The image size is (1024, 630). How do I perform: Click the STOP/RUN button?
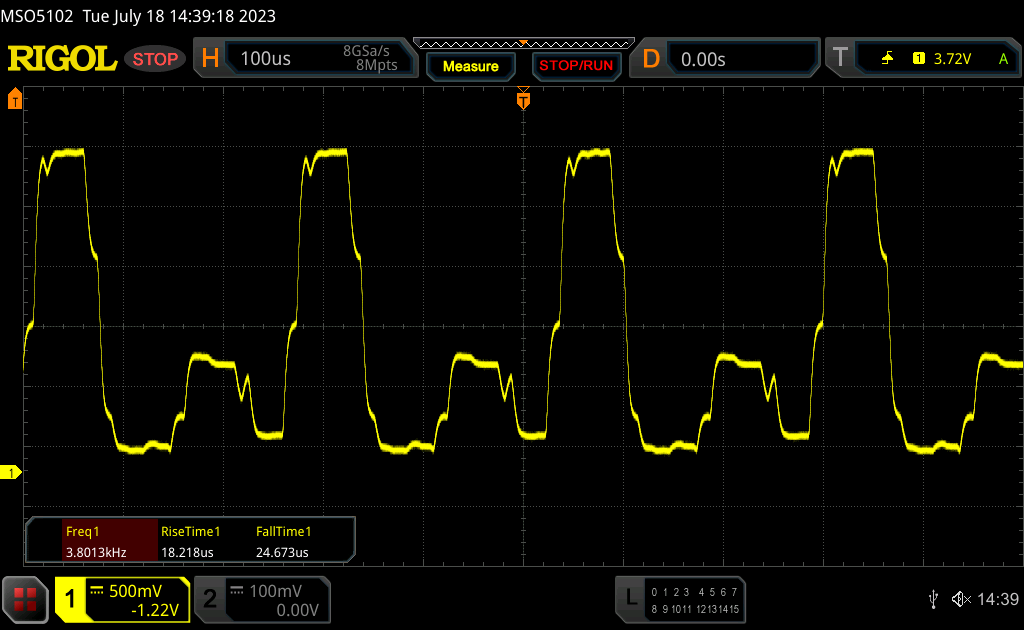[x=576, y=66]
